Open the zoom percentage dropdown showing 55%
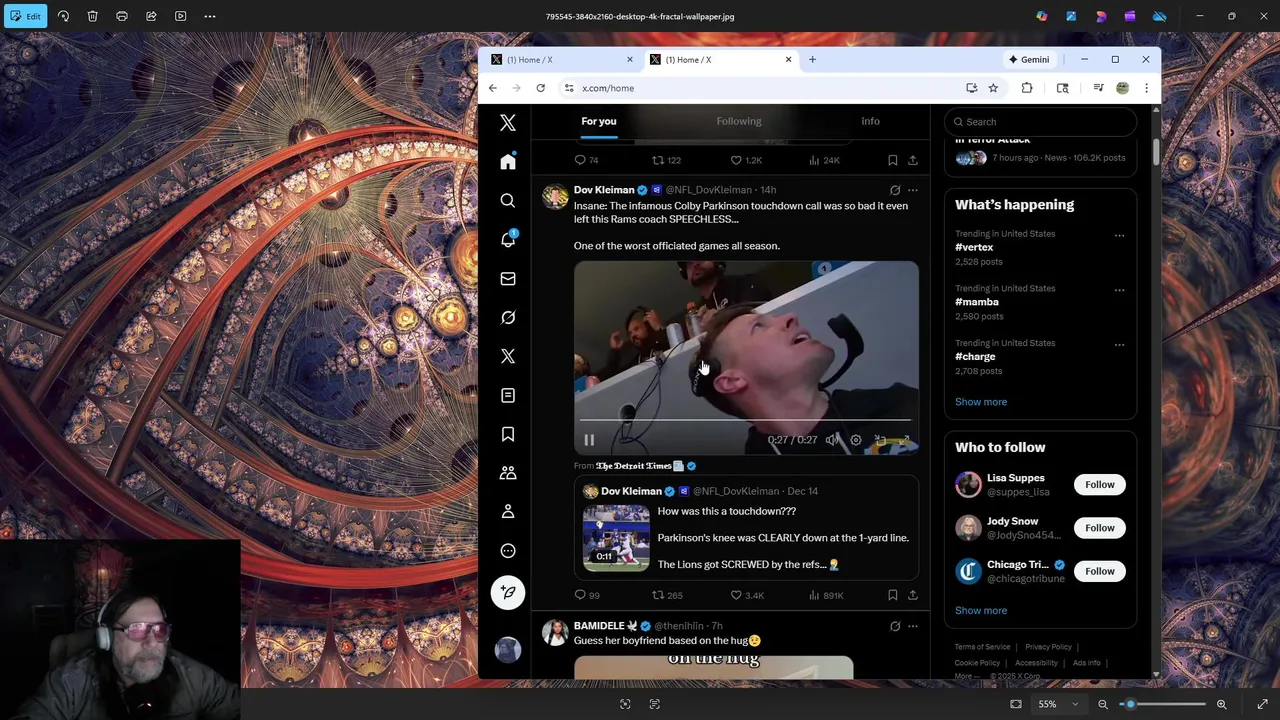 tap(1057, 704)
